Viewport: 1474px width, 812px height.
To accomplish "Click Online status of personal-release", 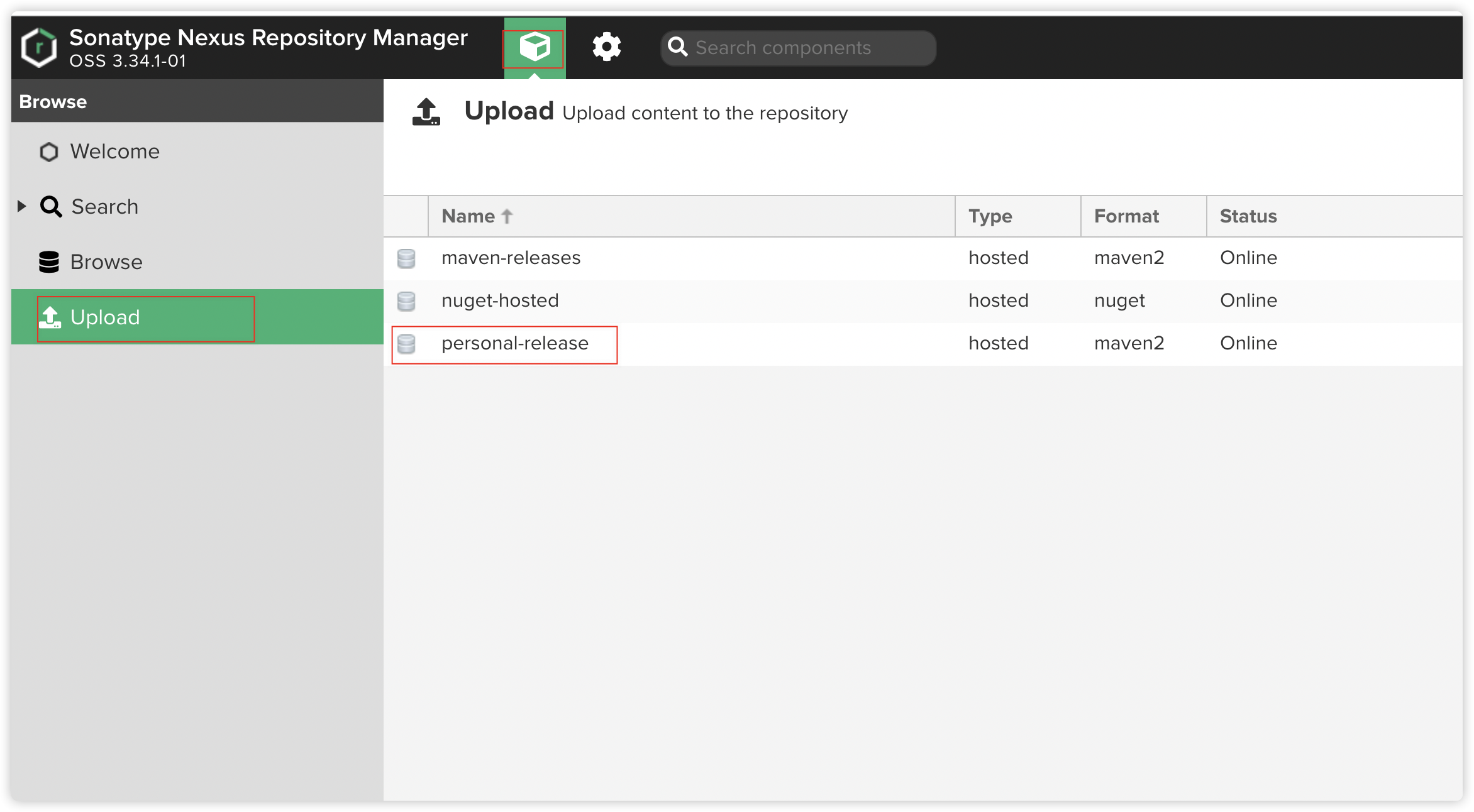I will pyautogui.click(x=1248, y=343).
